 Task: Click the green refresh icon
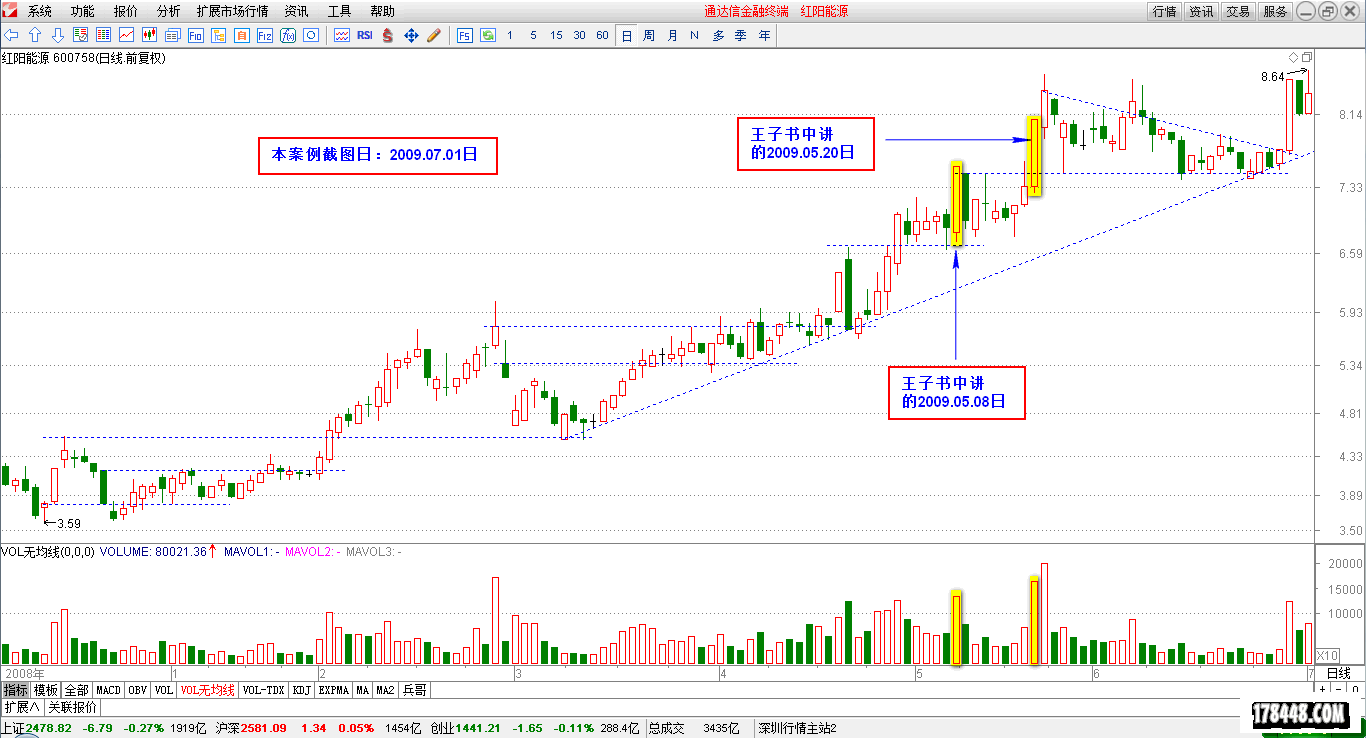pos(488,35)
